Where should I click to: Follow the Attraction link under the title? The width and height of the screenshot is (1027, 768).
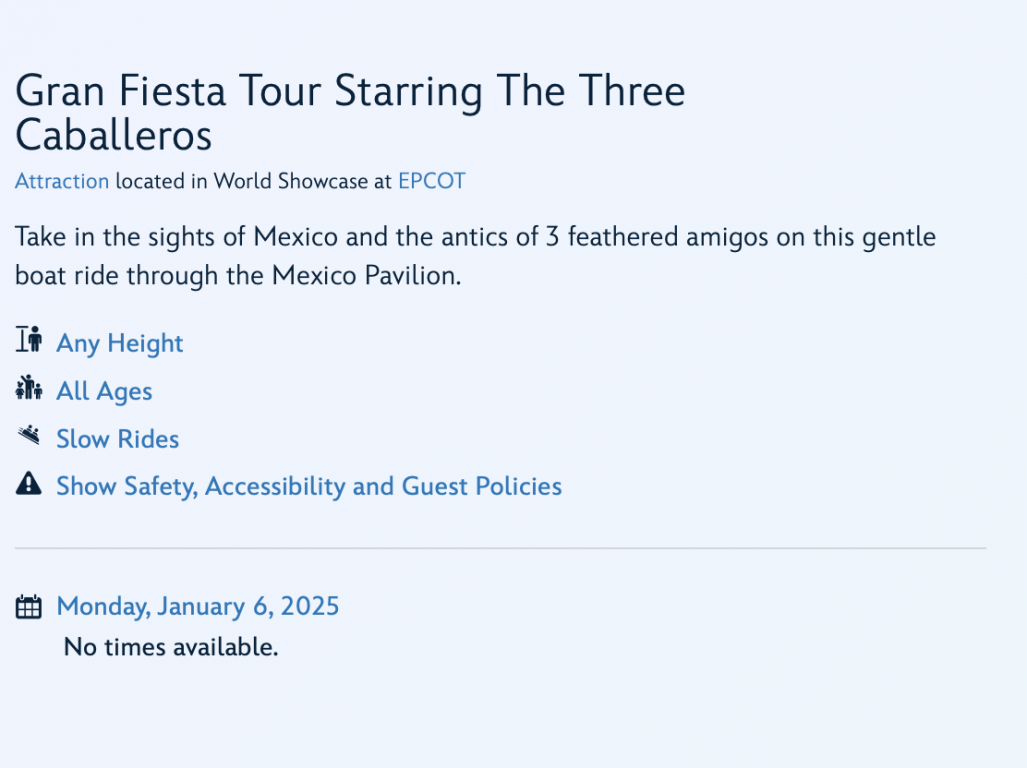point(62,181)
